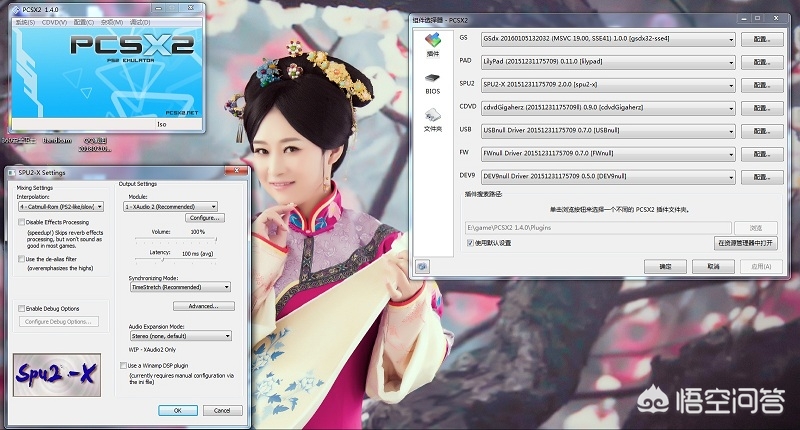Expand the GS plugin dropdown
The height and width of the screenshot is (430, 800).
click(x=608, y=39)
